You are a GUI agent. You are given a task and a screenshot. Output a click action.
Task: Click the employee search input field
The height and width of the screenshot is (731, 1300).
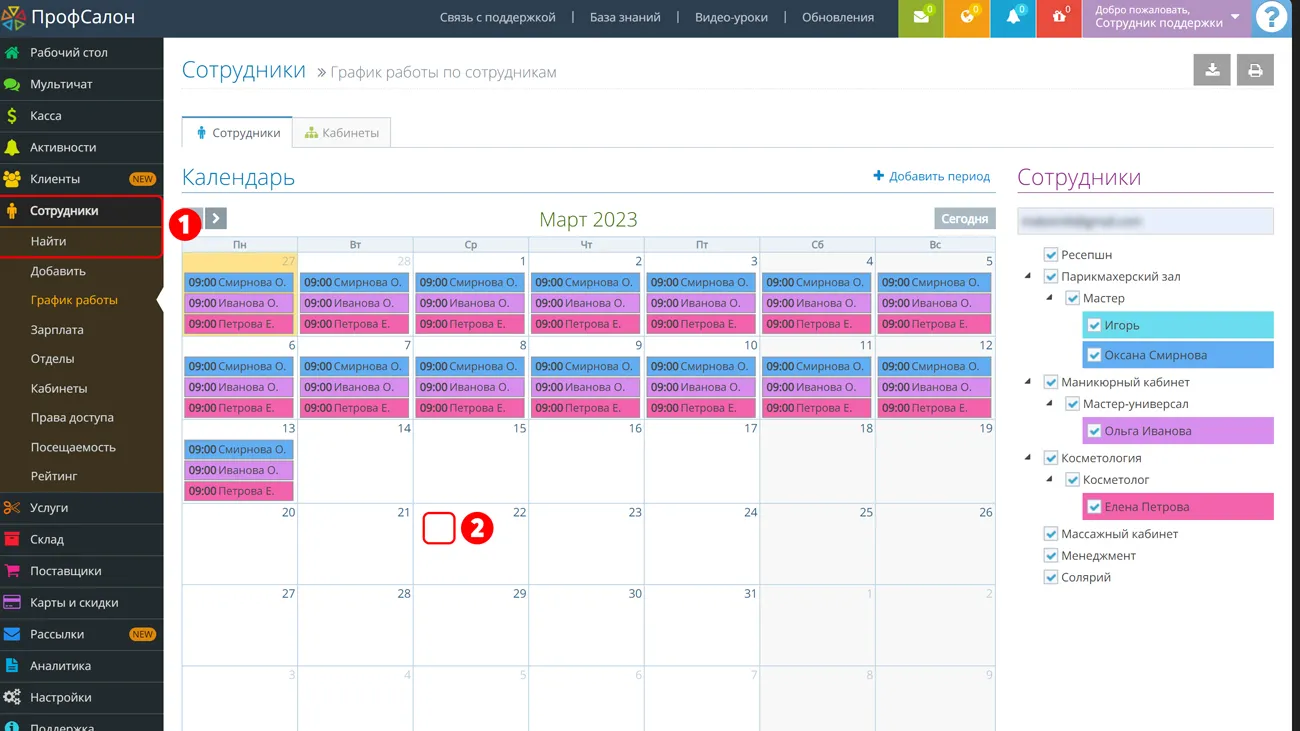1145,221
